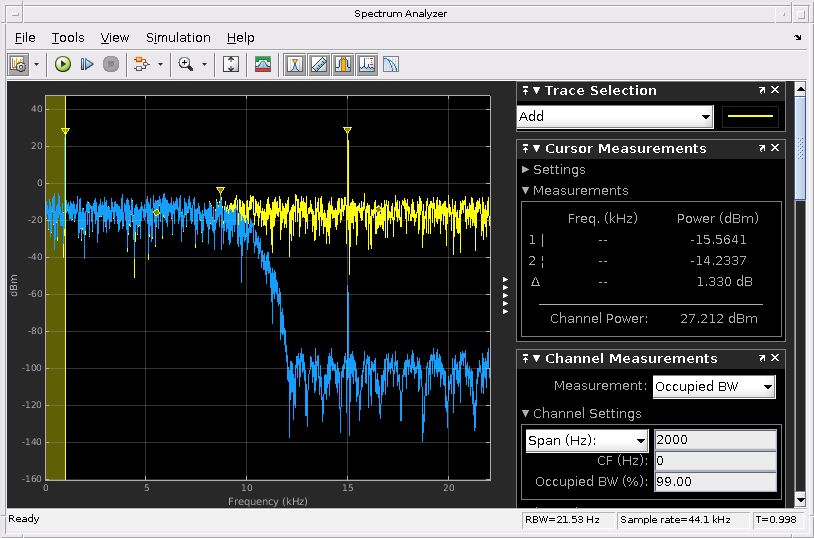Click the Stop simulation button
814x538 pixels.
pyautogui.click(x=111, y=64)
